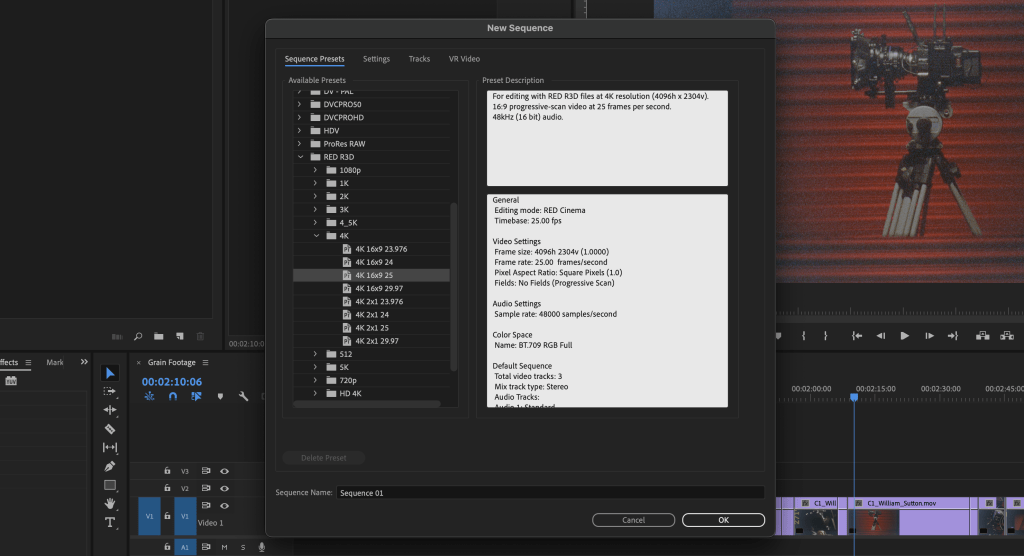Expand the 4_5K preset folder

pos(315,223)
